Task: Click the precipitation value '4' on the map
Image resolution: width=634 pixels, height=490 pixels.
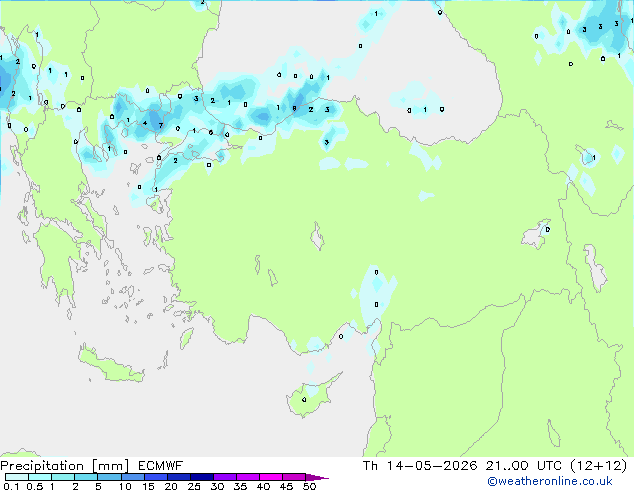Action: tap(144, 123)
